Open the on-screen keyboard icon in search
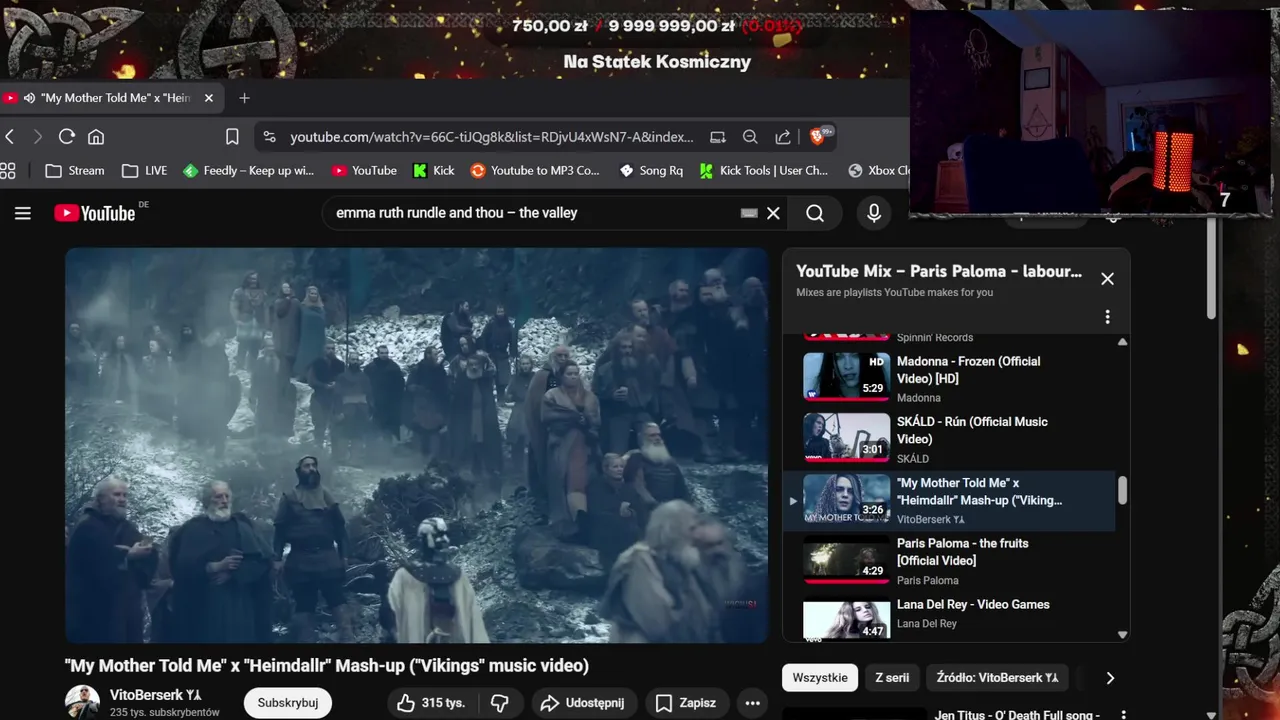This screenshot has height=720, width=1280. pos(749,213)
